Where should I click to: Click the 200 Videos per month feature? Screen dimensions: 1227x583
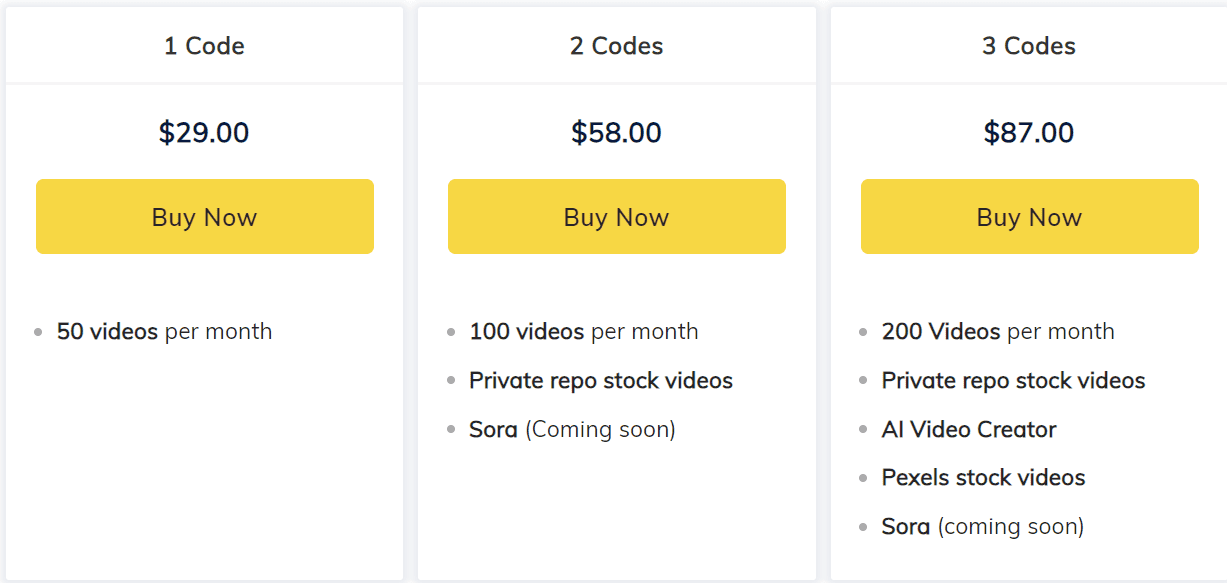click(x=998, y=331)
